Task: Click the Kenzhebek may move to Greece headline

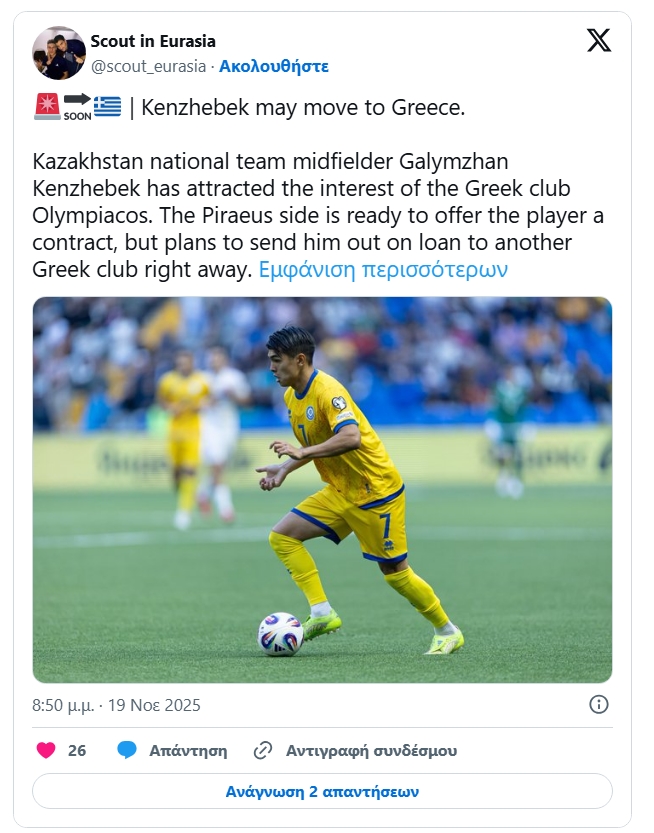Action: point(303,108)
